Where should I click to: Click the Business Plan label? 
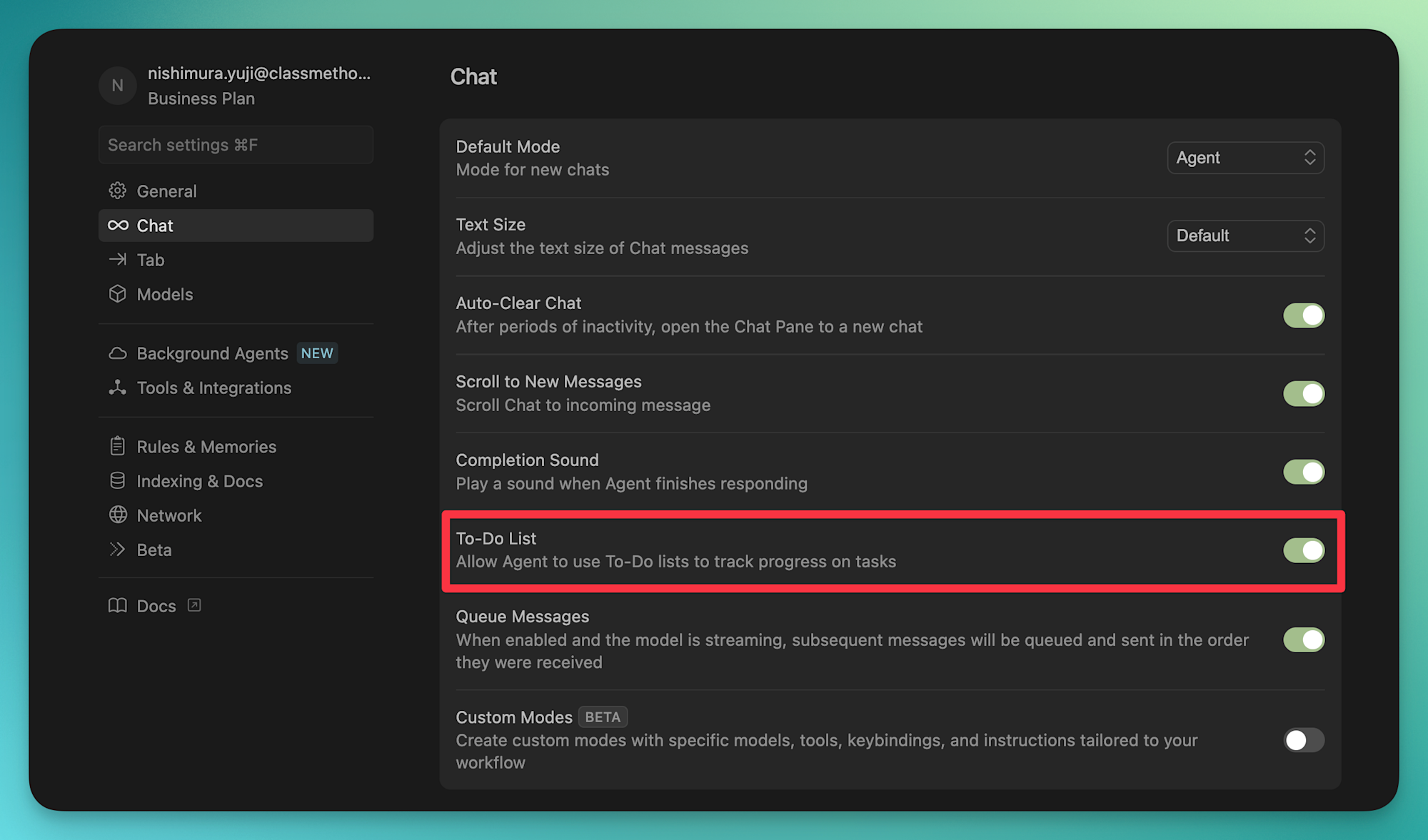(x=201, y=98)
